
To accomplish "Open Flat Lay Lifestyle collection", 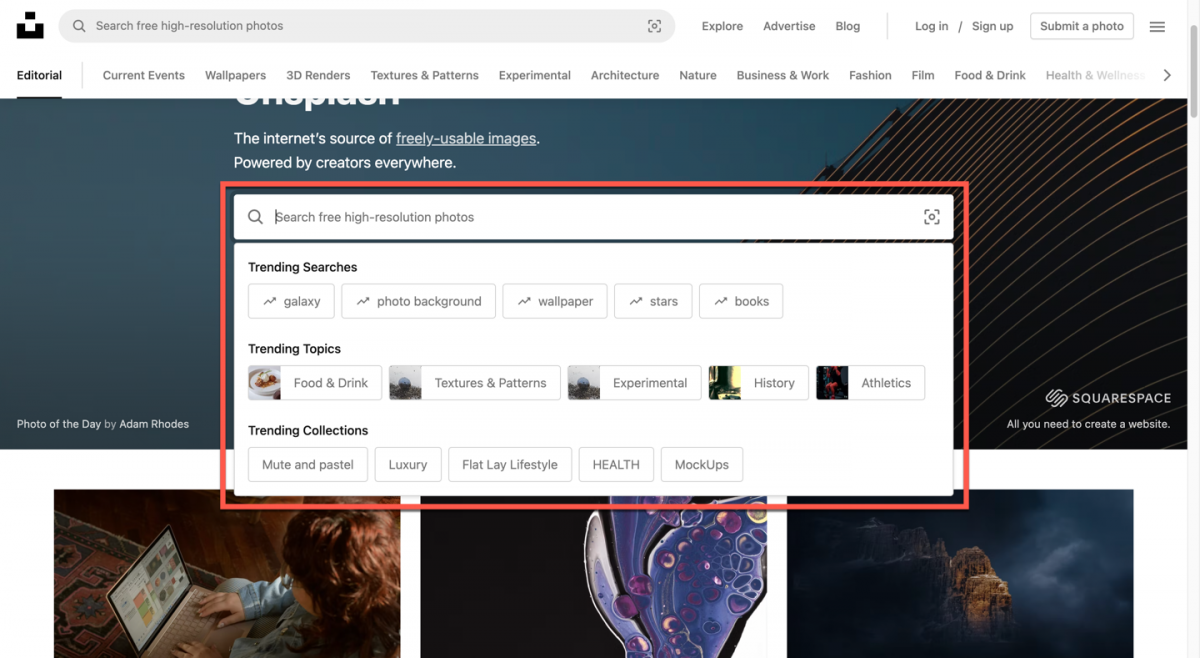I will coord(510,464).
